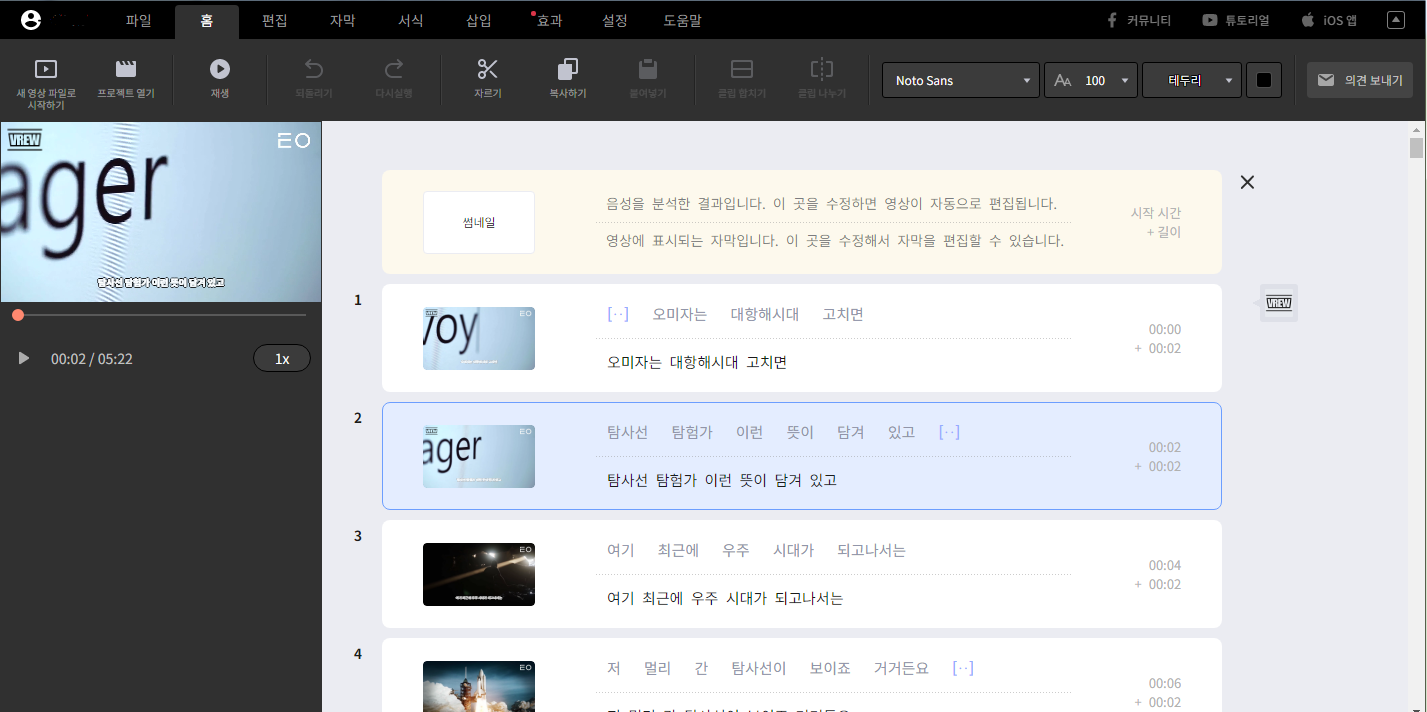Select the word 되고나서는 in clip 3
Screen dimensions: 1427x712
[x=870, y=550]
